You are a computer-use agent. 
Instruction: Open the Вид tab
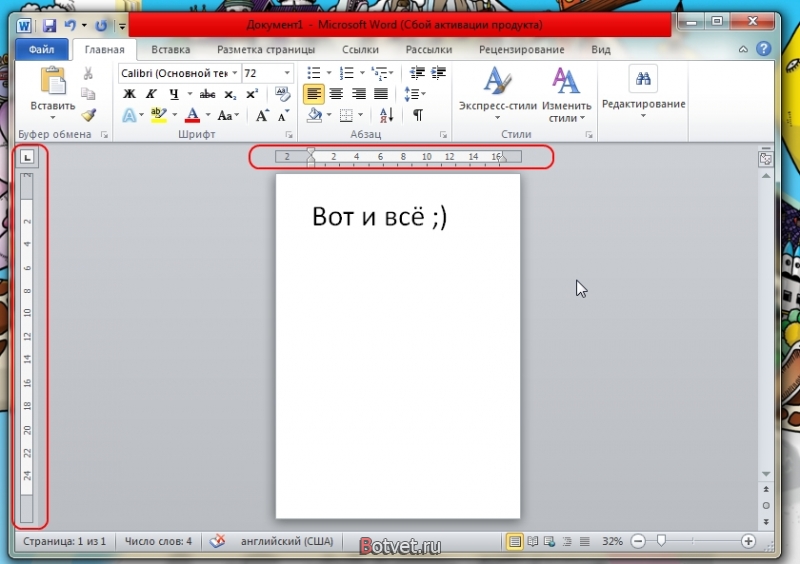(x=601, y=50)
